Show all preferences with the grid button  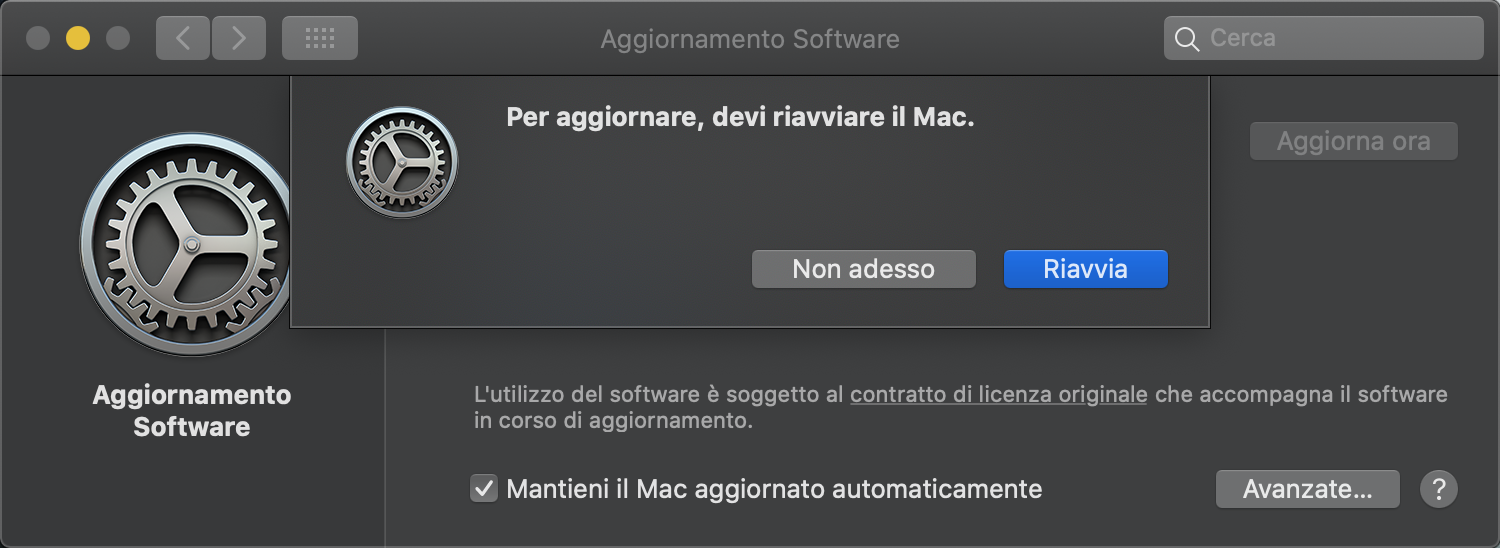[319, 39]
